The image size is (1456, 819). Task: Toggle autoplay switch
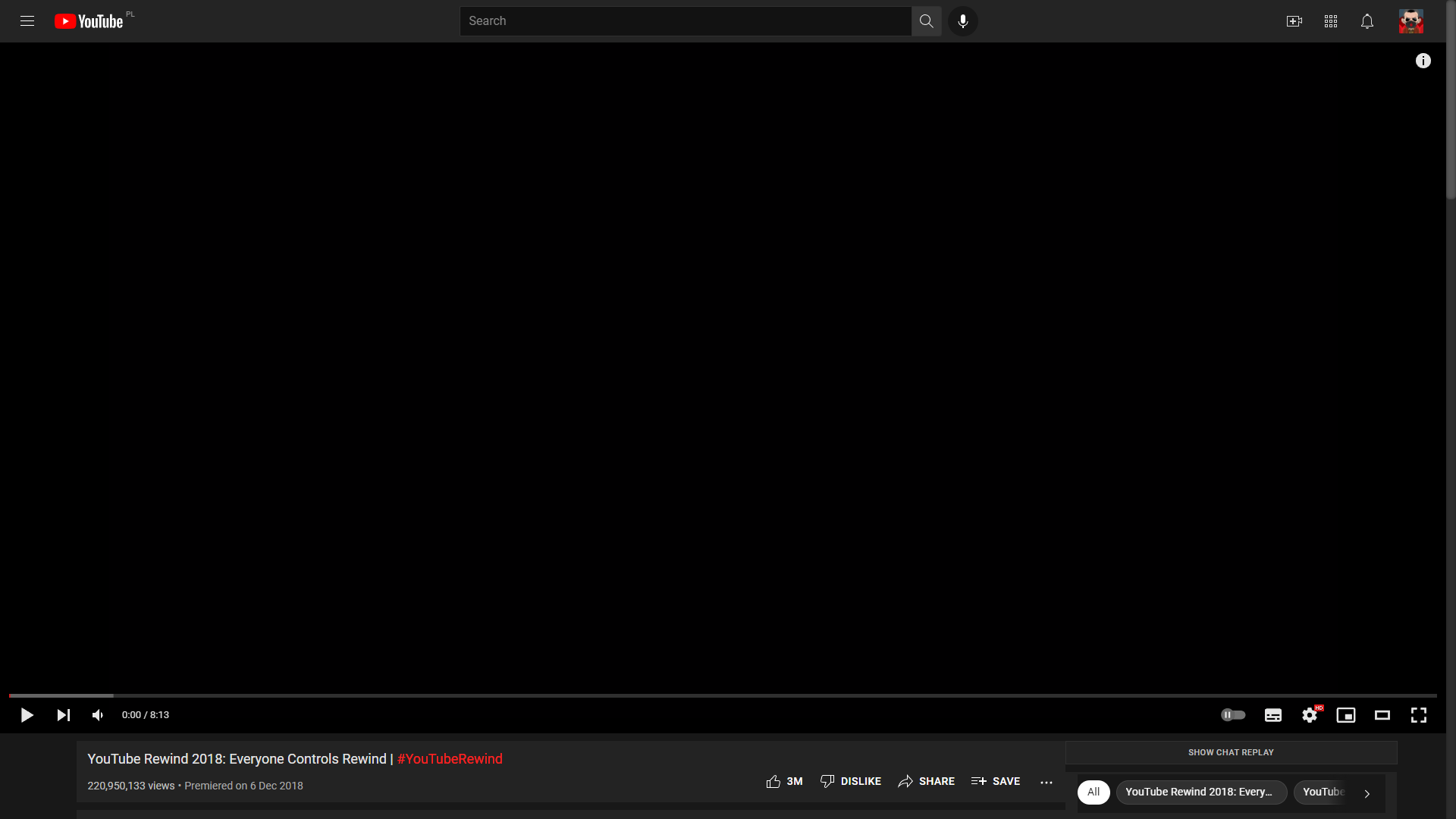coord(1233,714)
